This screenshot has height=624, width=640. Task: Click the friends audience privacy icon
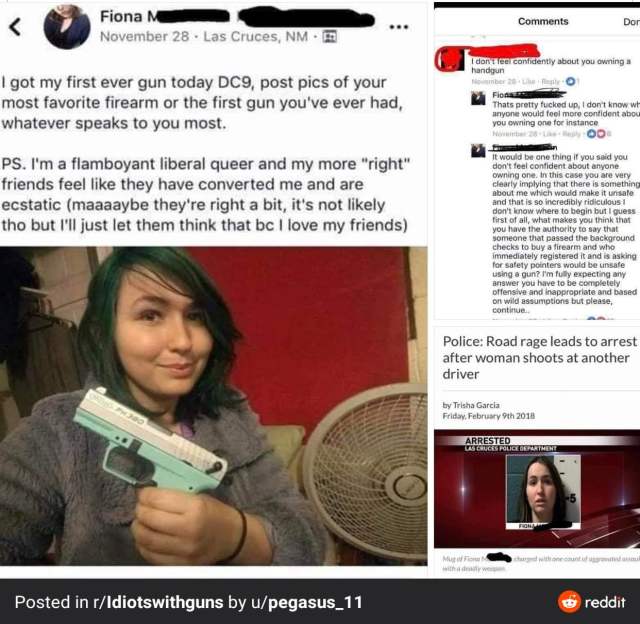pyautogui.click(x=329, y=37)
